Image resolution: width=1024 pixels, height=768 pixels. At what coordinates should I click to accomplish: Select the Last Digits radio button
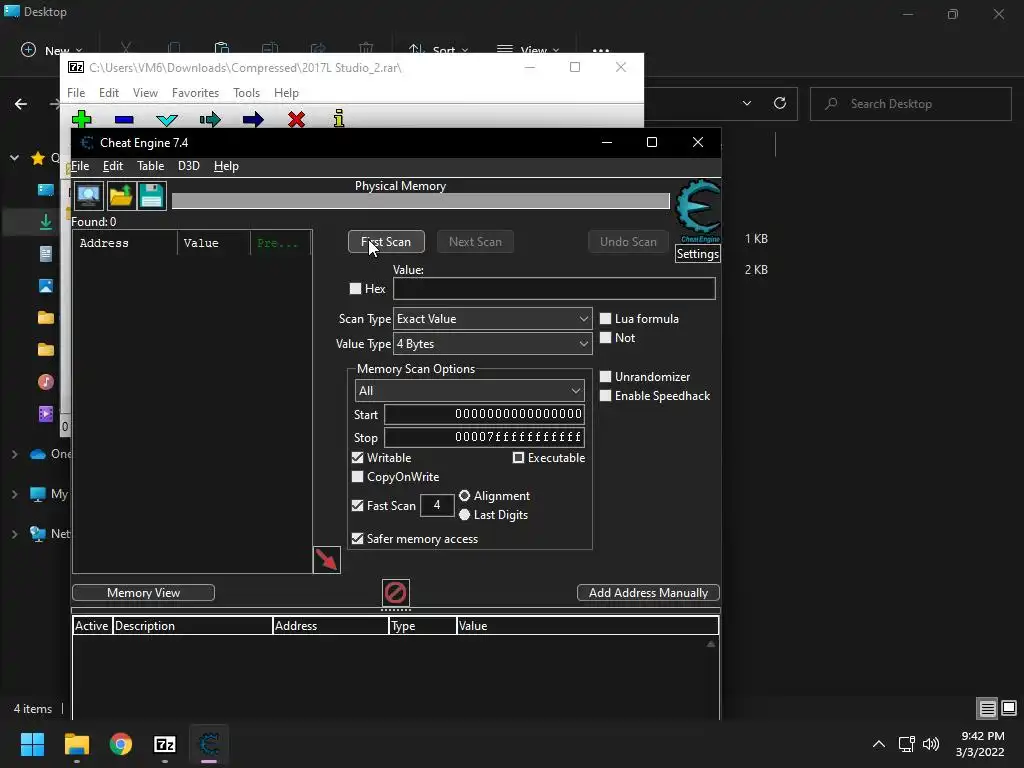(x=464, y=515)
